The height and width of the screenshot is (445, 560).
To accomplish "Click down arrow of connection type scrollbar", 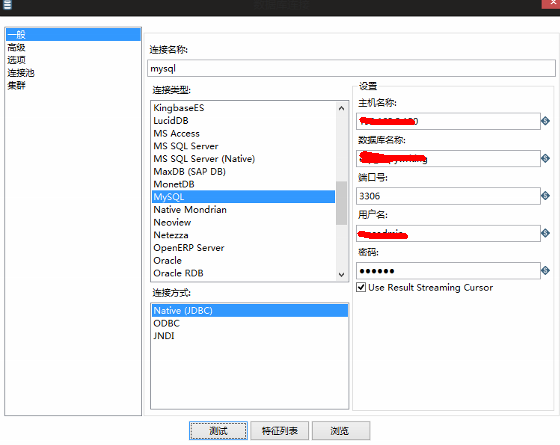I will coord(341,274).
